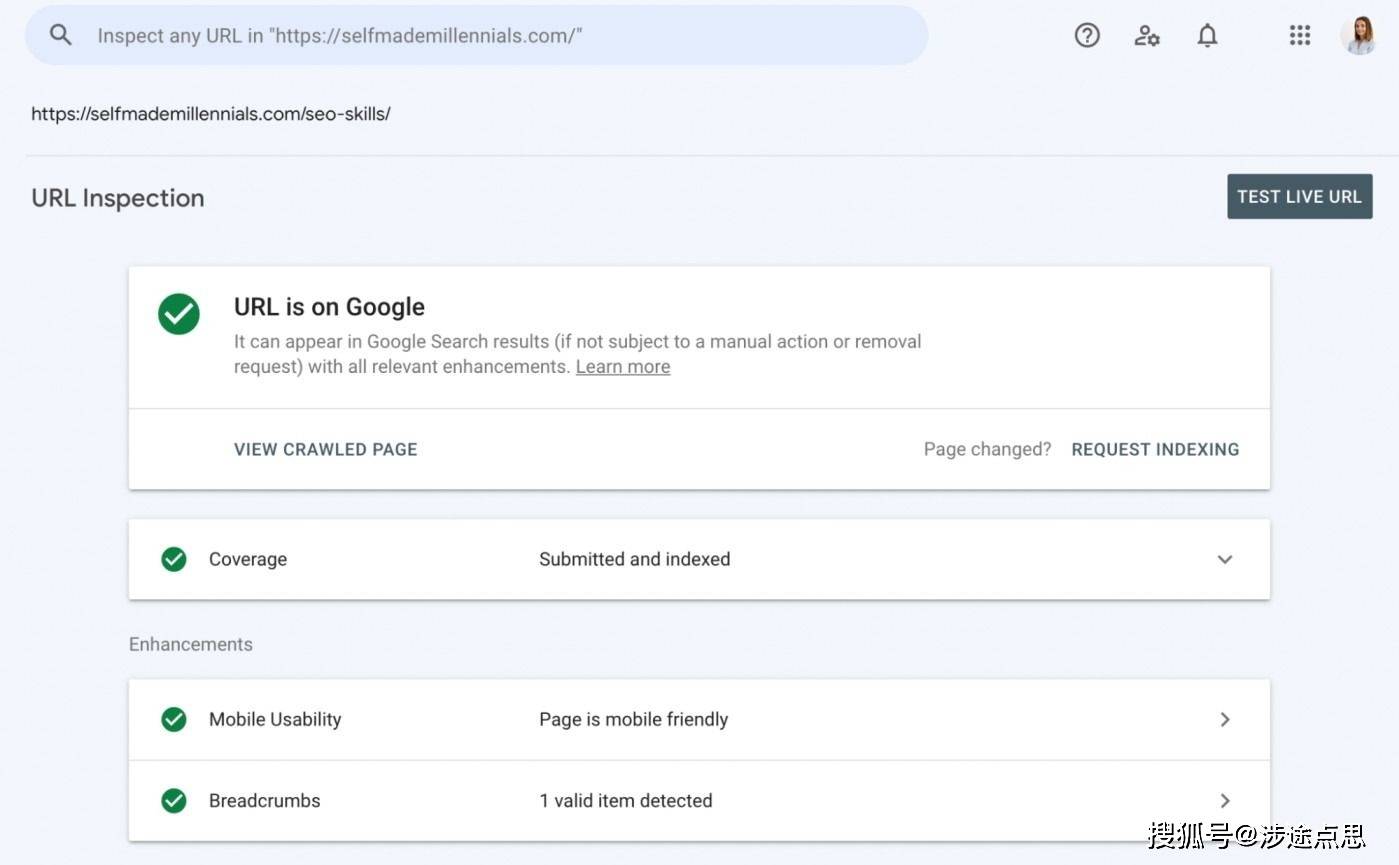Image resolution: width=1399 pixels, height=865 pixels.
Task: Click the inspected seo-skills URL text
Action: (x=211, y=113)
